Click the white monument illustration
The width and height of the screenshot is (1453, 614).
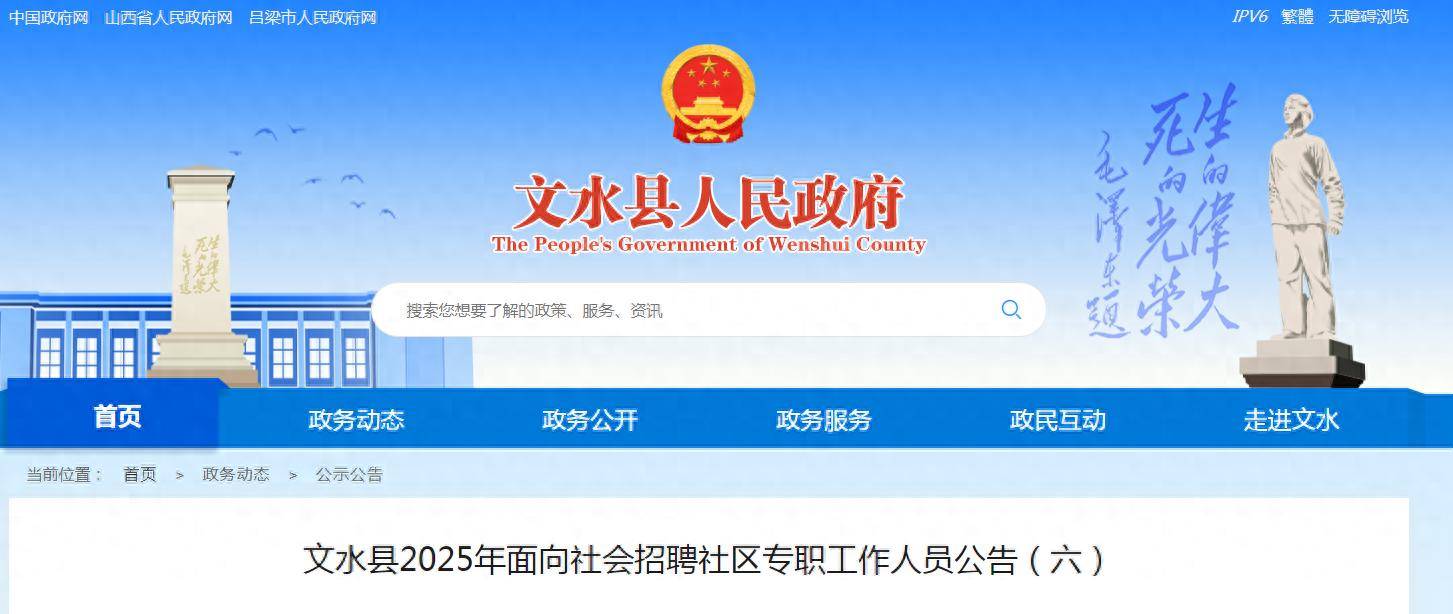pyautogui.click(x=204, y=276)
